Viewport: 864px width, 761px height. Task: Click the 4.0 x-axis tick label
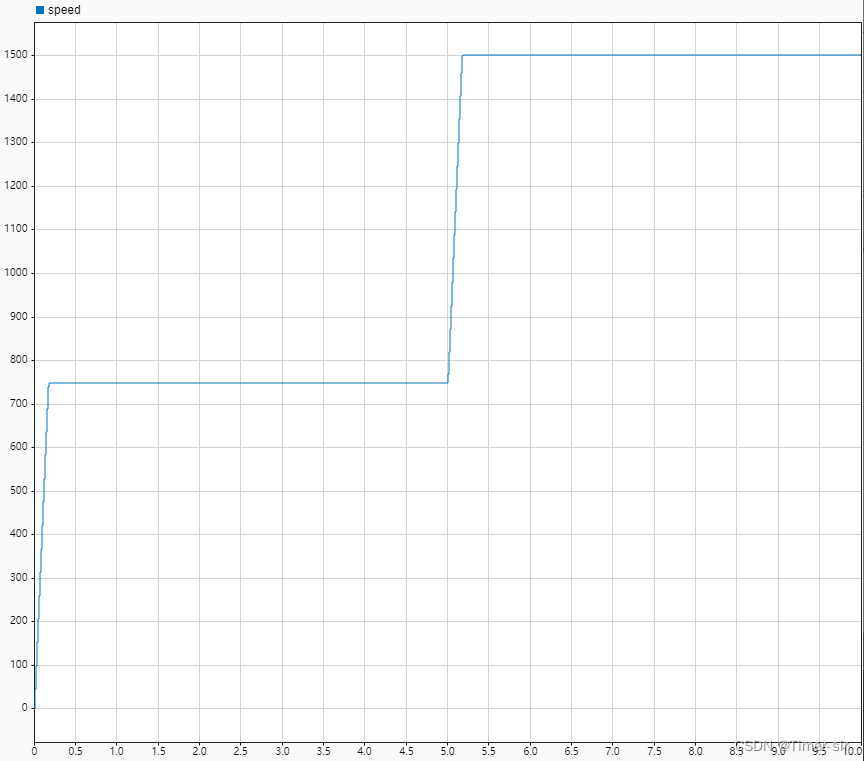(x=364, y=751)
